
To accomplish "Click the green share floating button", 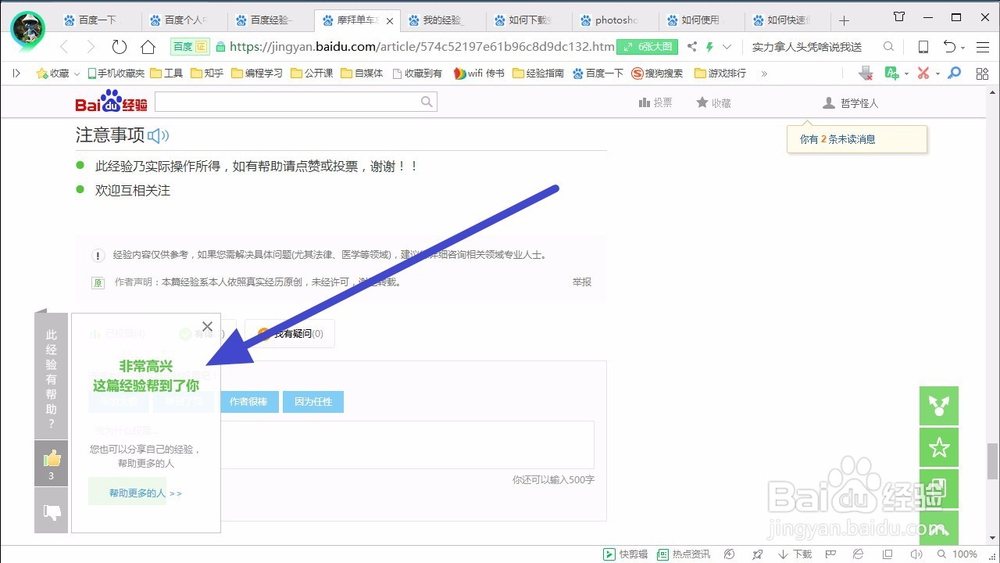I will [939, 406].
